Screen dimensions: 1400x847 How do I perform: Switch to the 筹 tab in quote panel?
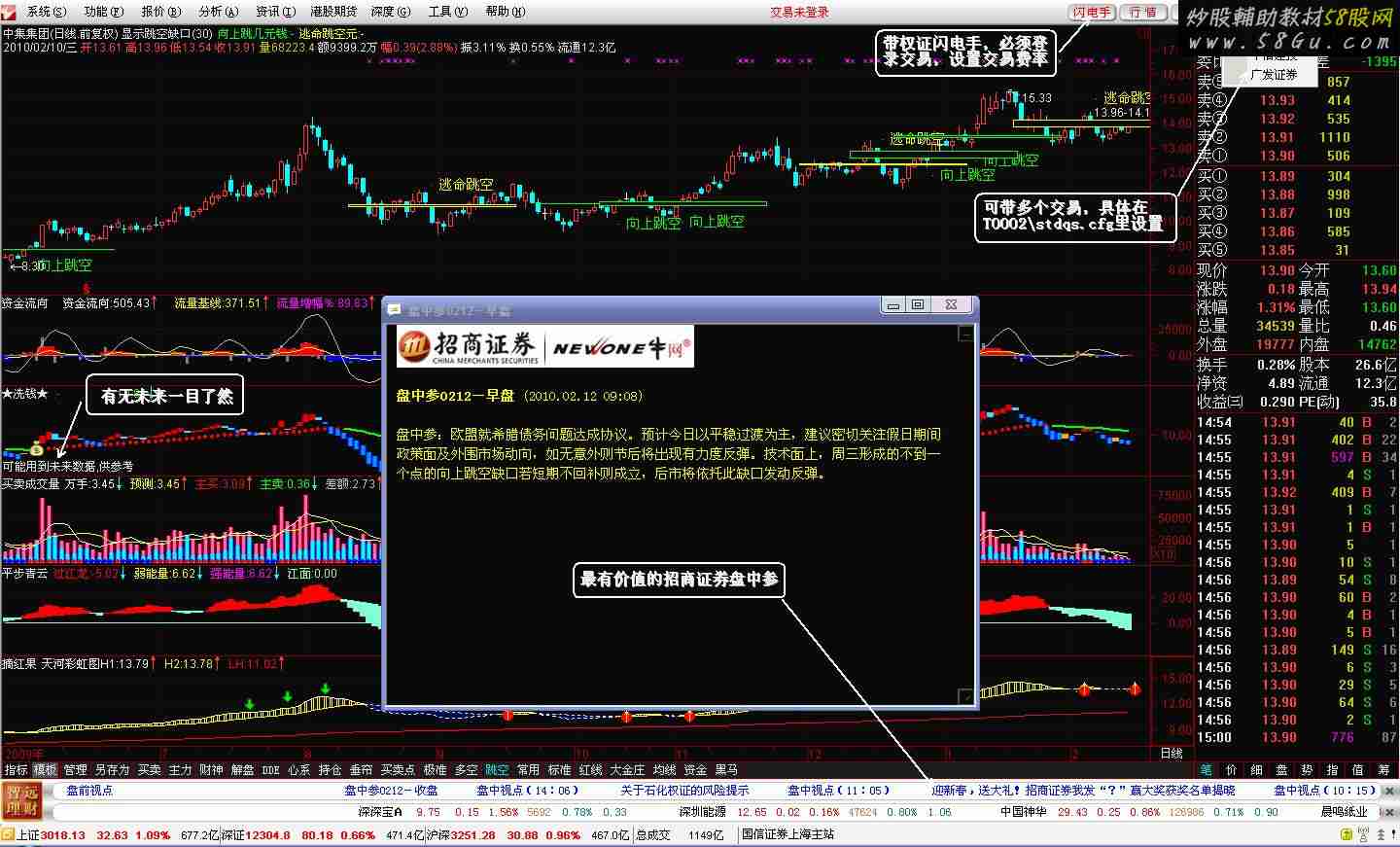pos(1383,769)
